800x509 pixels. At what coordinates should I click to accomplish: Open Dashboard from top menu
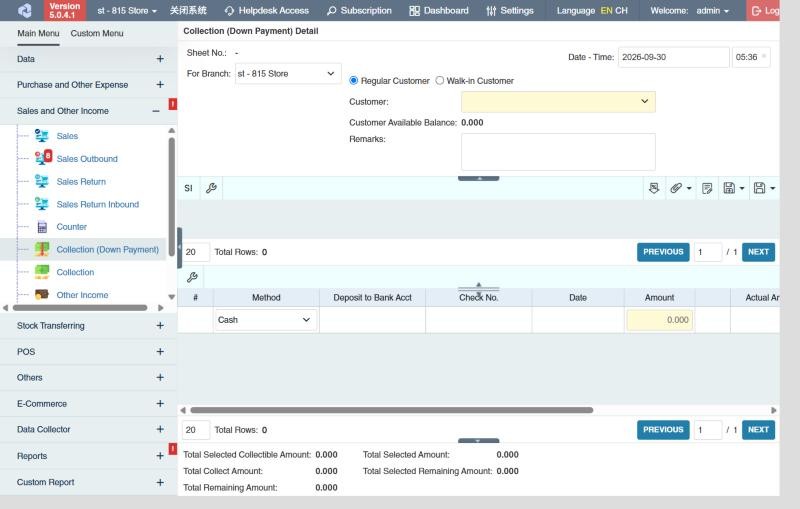point(439,10)
